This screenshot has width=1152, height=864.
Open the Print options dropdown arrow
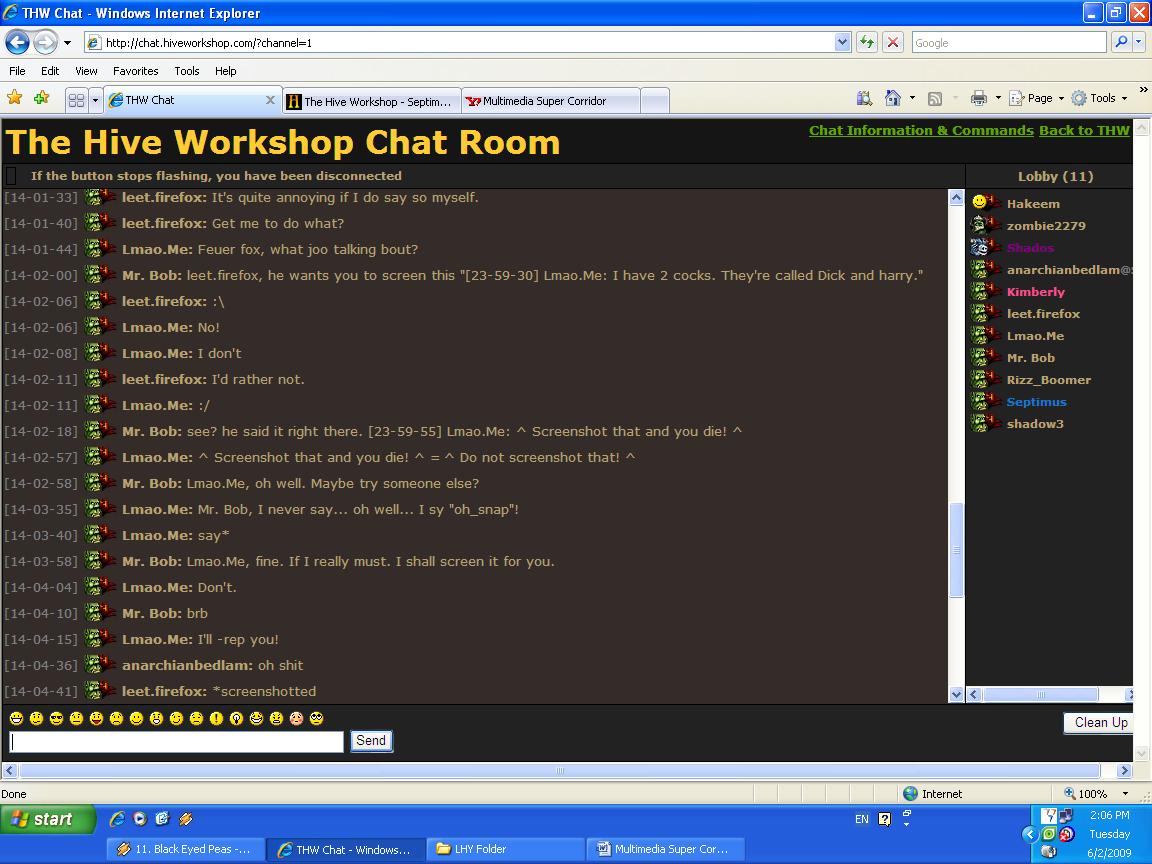coord(998,98)
